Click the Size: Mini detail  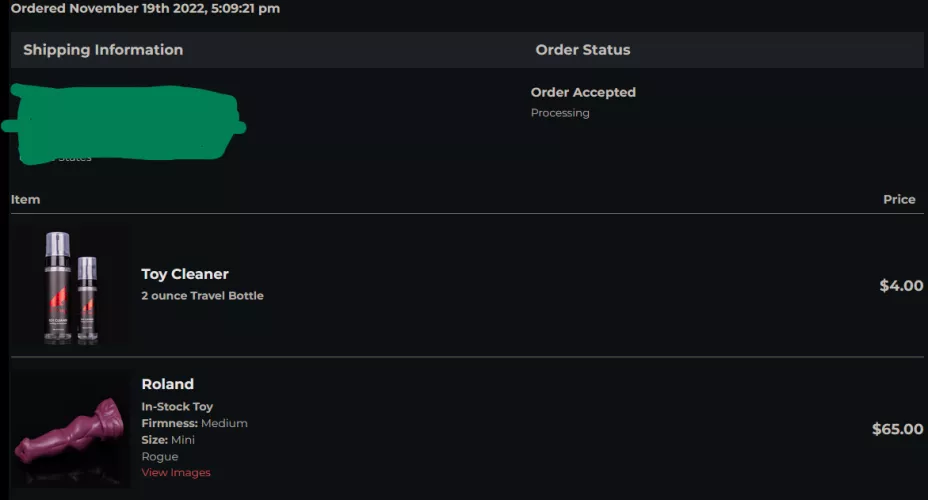coord(168,440)
